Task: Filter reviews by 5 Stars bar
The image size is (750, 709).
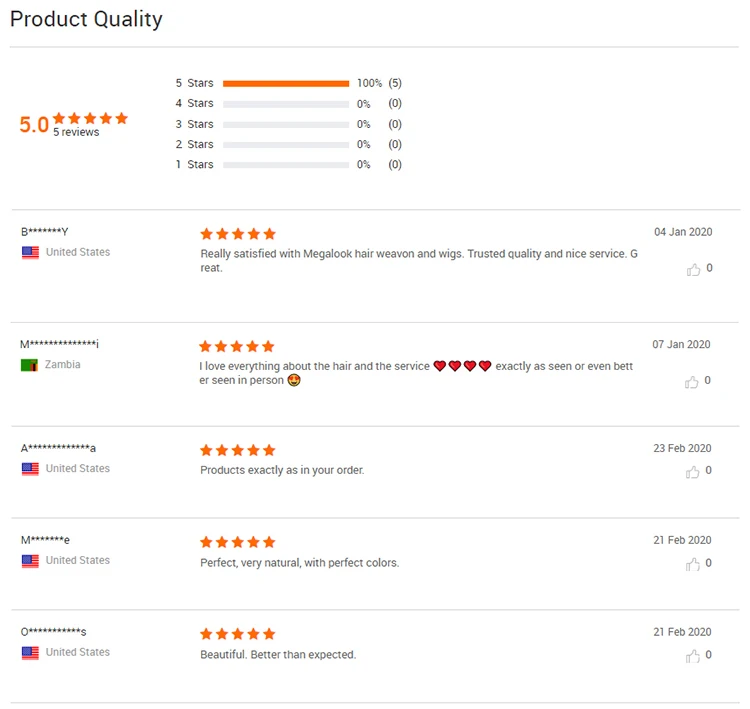Action: 286,83
